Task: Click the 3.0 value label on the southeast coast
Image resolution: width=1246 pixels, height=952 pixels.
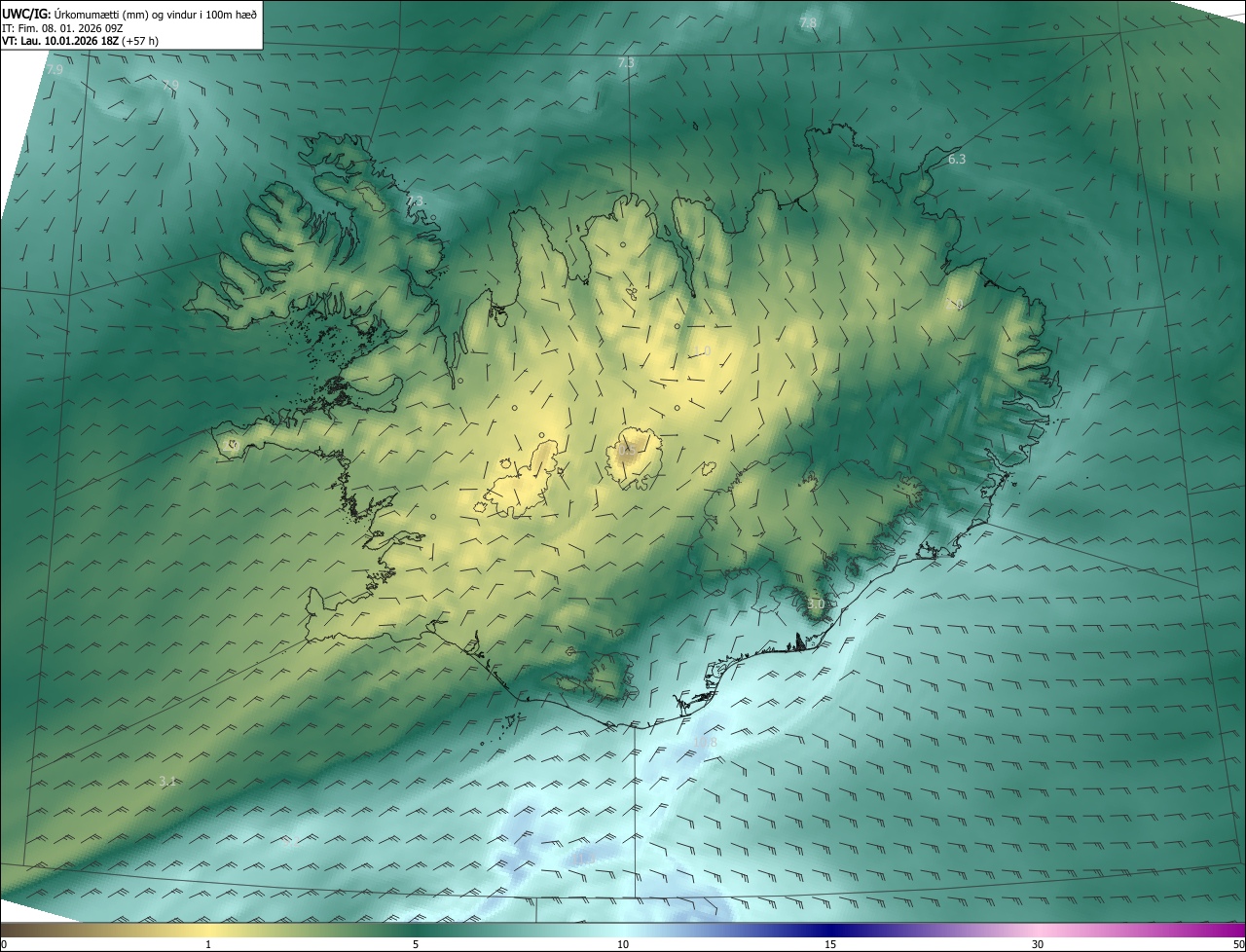Action: point(816,604)
